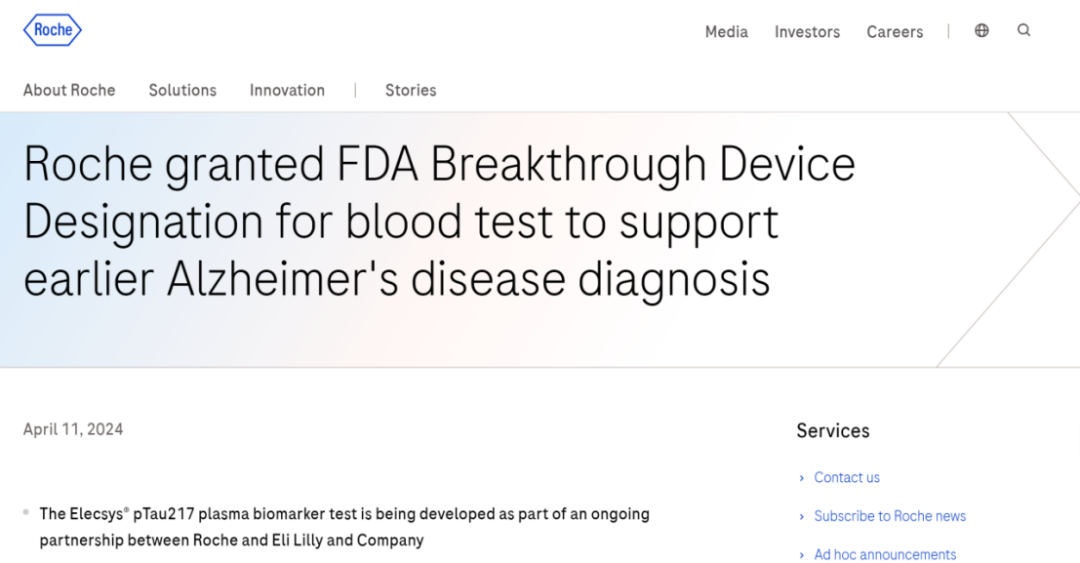Click the search magnifier icon

pyautogui.click(x=1024, y=31)
